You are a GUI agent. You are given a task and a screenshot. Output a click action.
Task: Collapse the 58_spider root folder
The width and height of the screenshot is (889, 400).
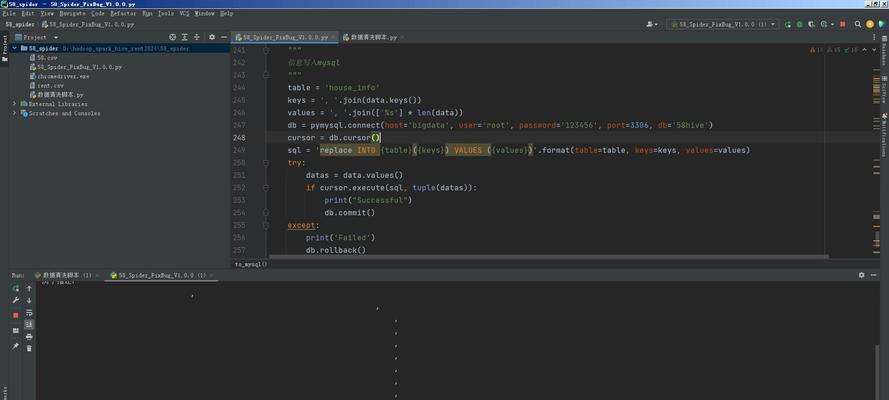point(14,49)
